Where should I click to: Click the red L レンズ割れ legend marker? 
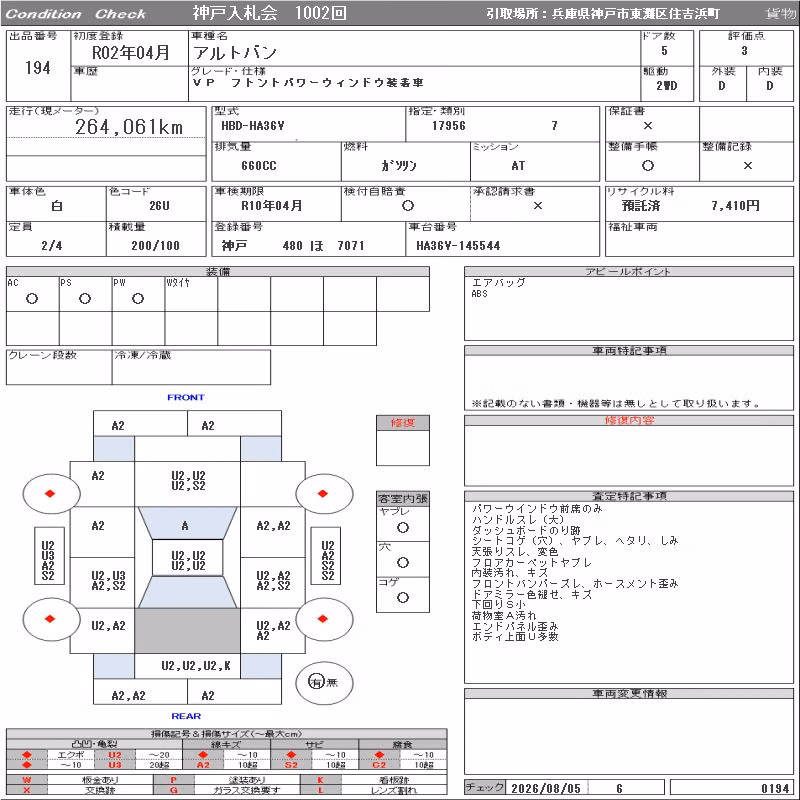pos(320,790)
